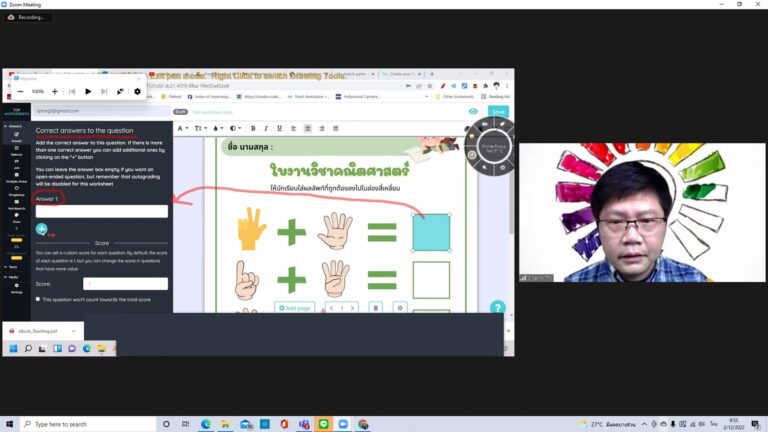
Task: Click the trash icon below the worksheet
Action: click(374, 308)
